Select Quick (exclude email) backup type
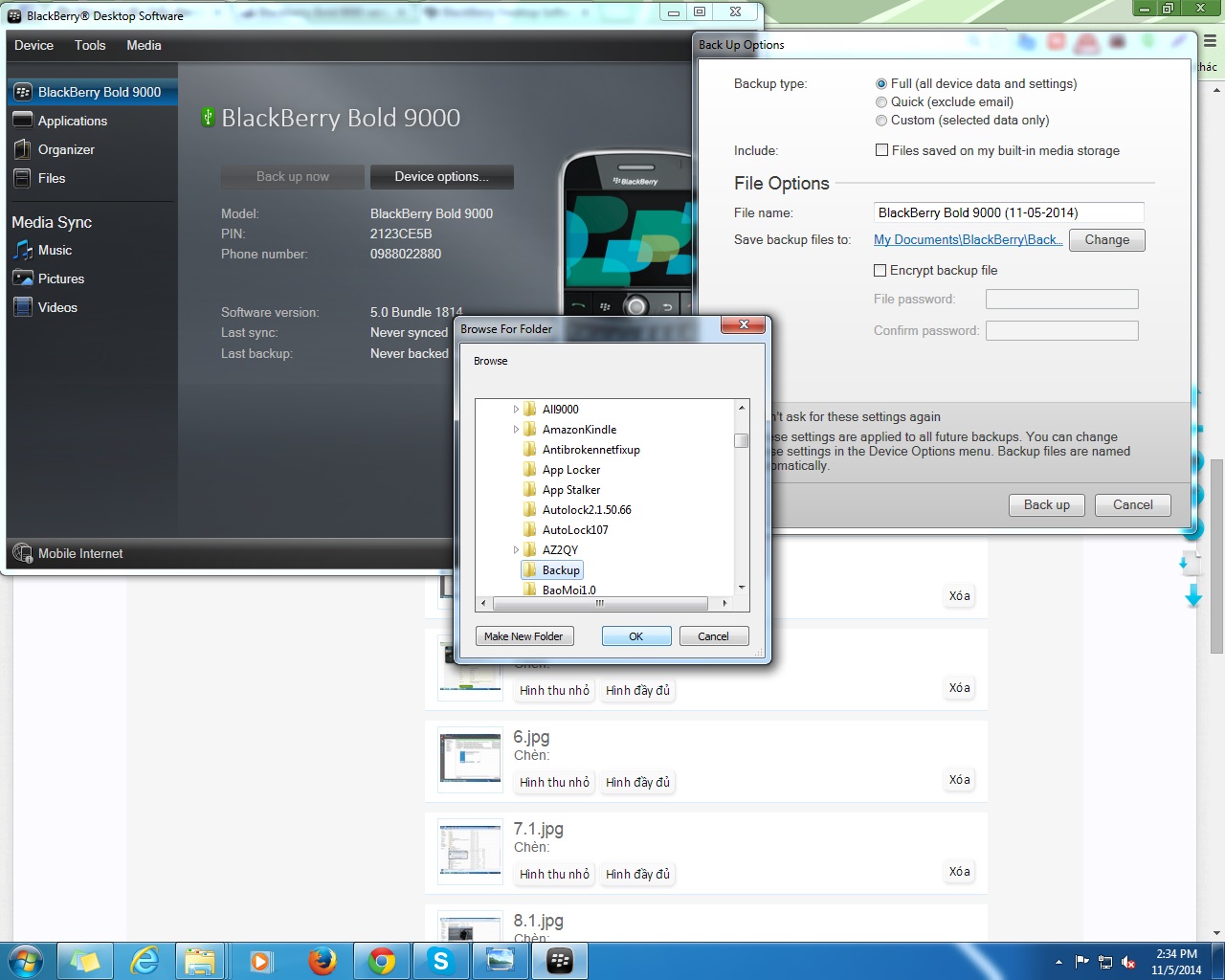The height and width of the screenshot is (980, 1225). [881, 102]
